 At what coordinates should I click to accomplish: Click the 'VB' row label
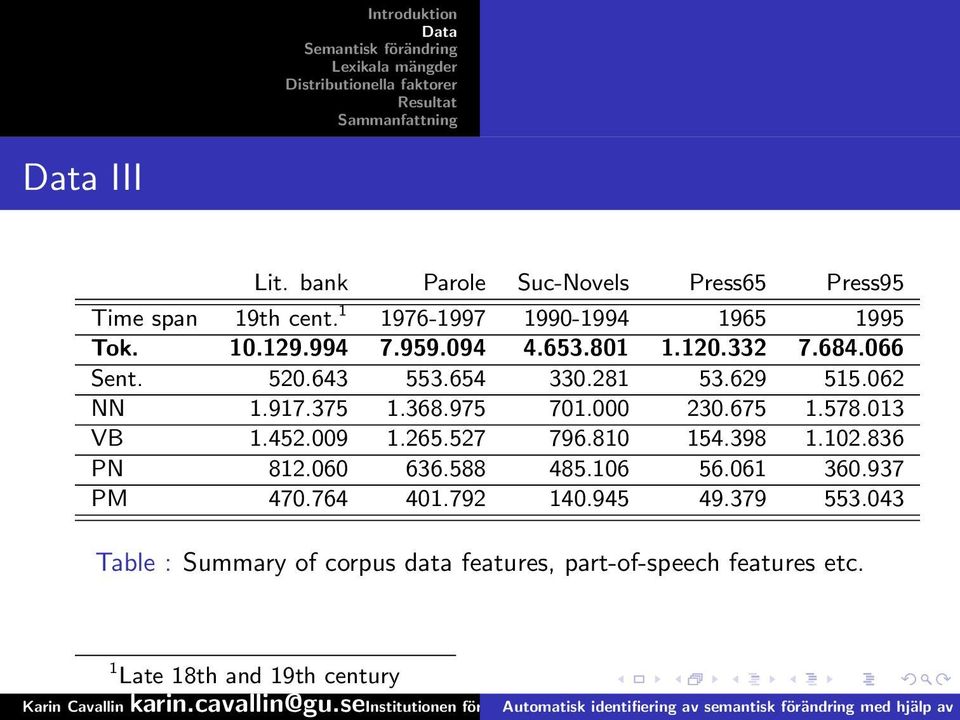pos(107,438)
